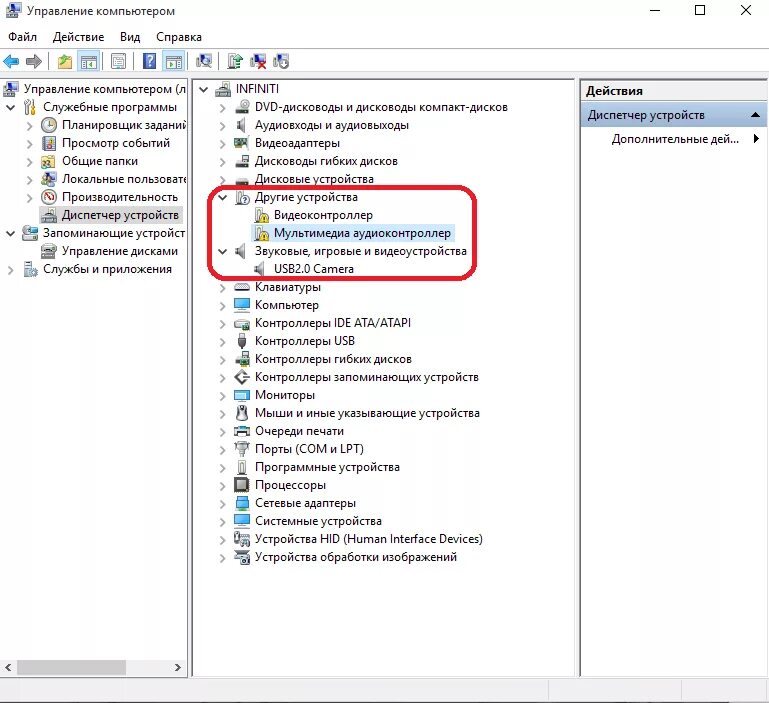The width and height of the screenshot is (769, 703).
Task: Click the Update driver toolbar icon
Action: (235, 61)
